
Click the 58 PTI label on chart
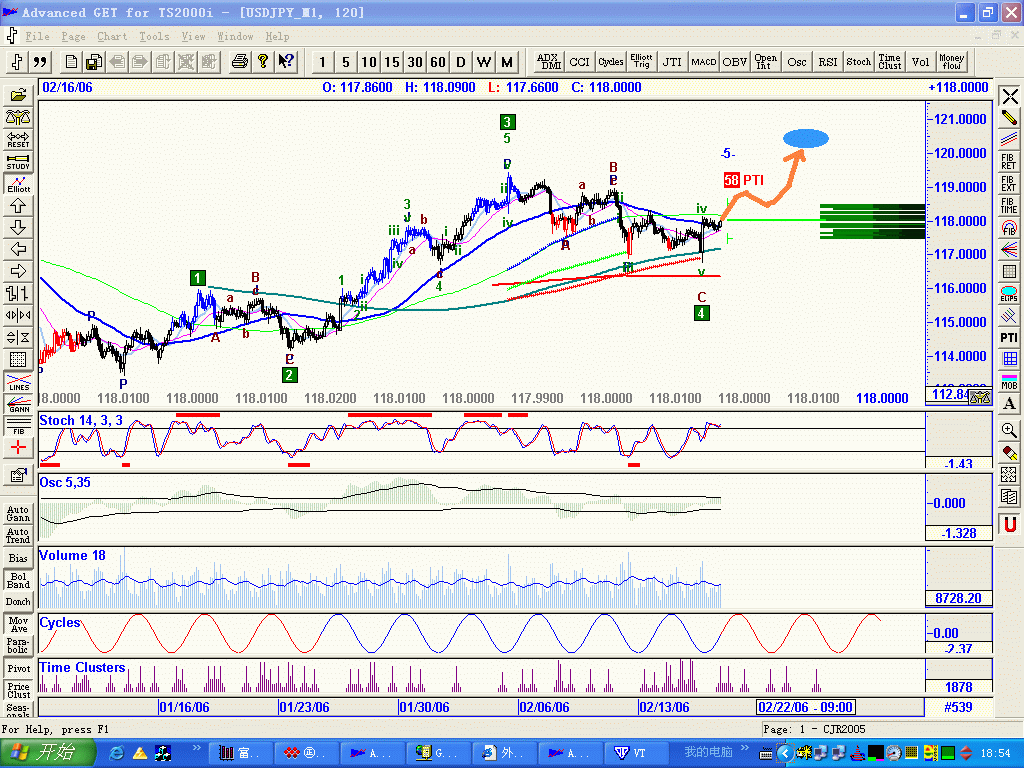click(x=744, y=180)
